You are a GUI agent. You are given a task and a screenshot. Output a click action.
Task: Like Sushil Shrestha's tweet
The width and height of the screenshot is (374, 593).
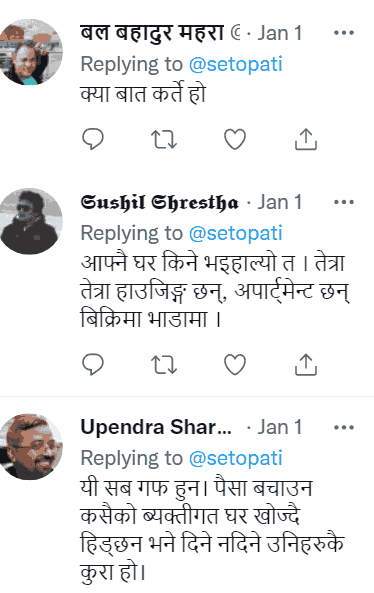click(235, 364)
